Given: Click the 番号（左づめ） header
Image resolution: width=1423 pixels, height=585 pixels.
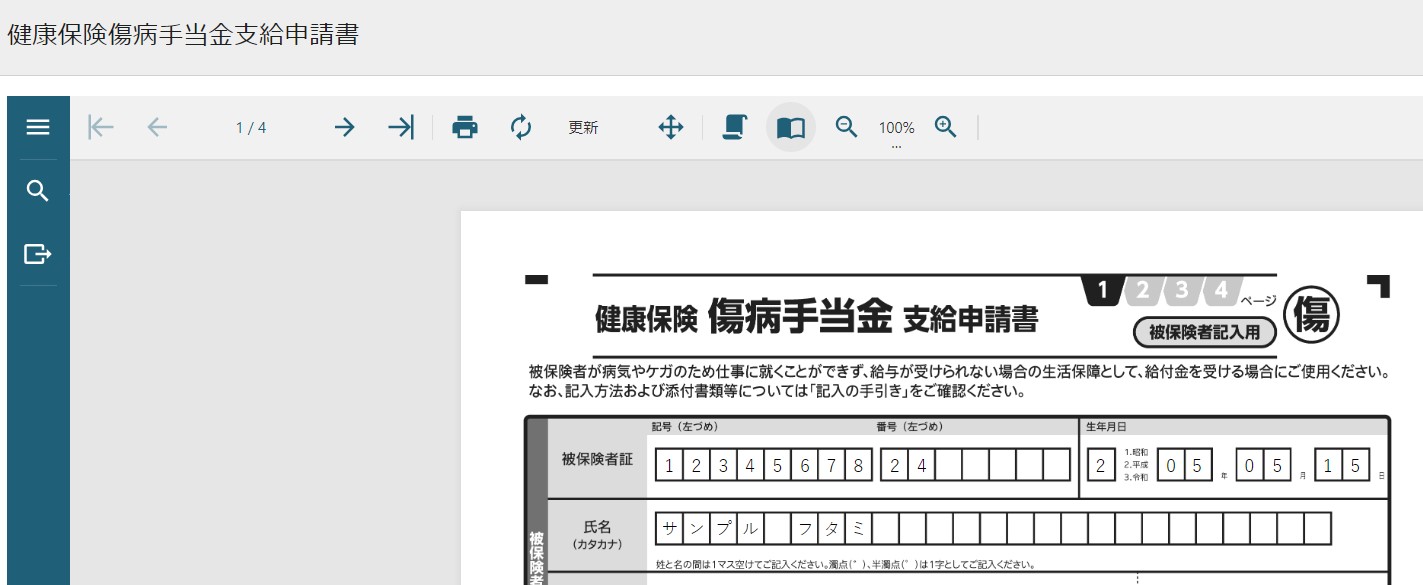Looking at the screenshot, I should (x=909, y=427).
